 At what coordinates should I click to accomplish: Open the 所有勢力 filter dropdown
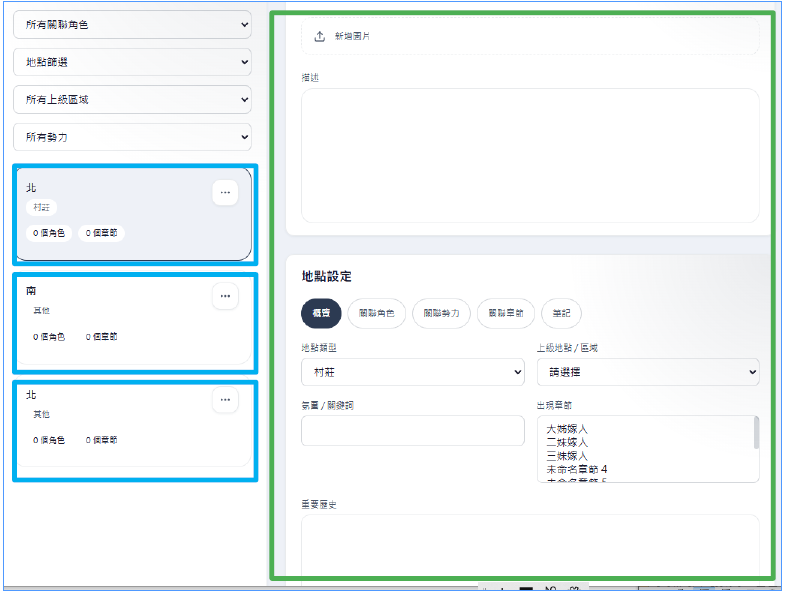pyautogui.click(x=132, y=137)
